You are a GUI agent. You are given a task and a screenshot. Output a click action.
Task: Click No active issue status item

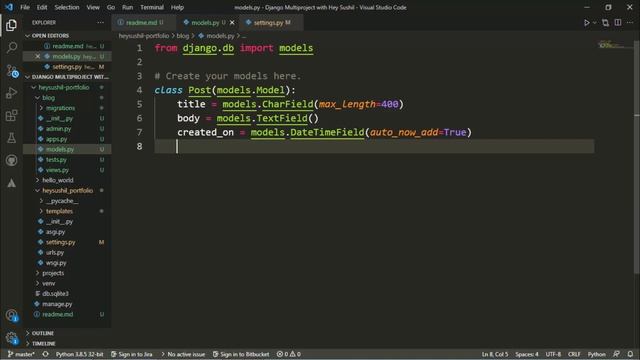pos(183,354)
